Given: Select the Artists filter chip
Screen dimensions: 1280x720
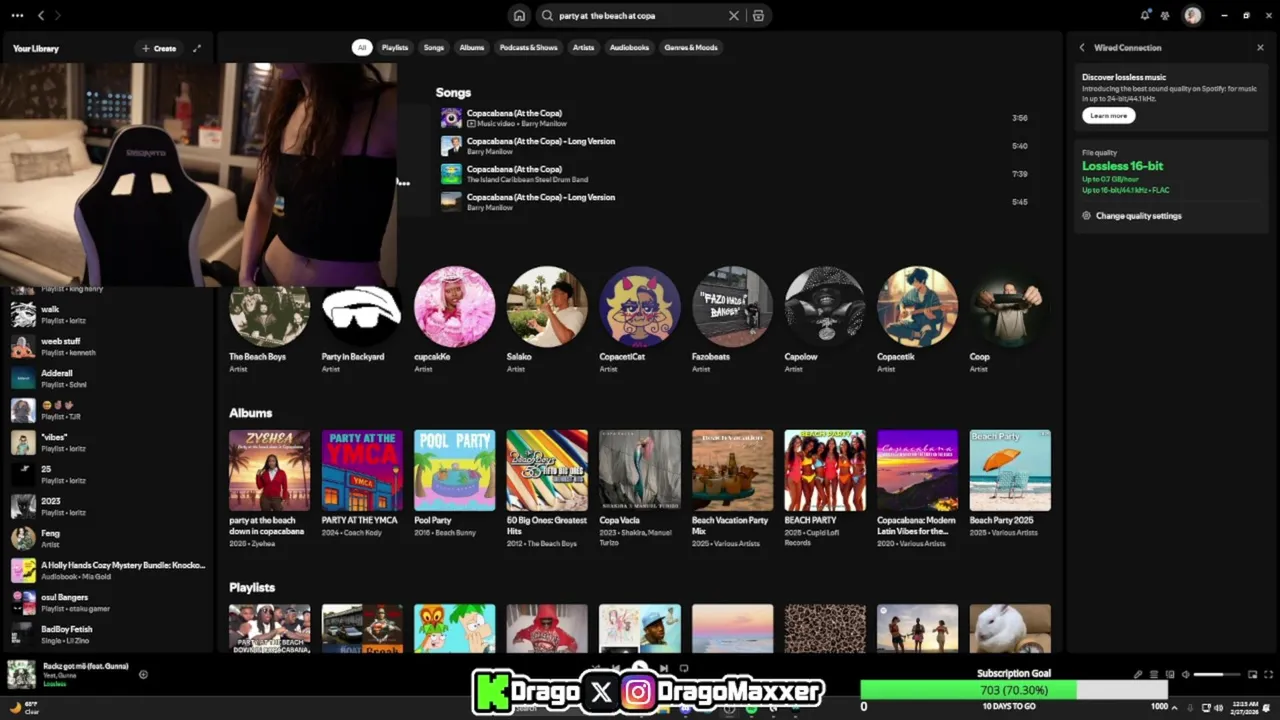Looking at the screenshot, I should [x=583, y=47].
